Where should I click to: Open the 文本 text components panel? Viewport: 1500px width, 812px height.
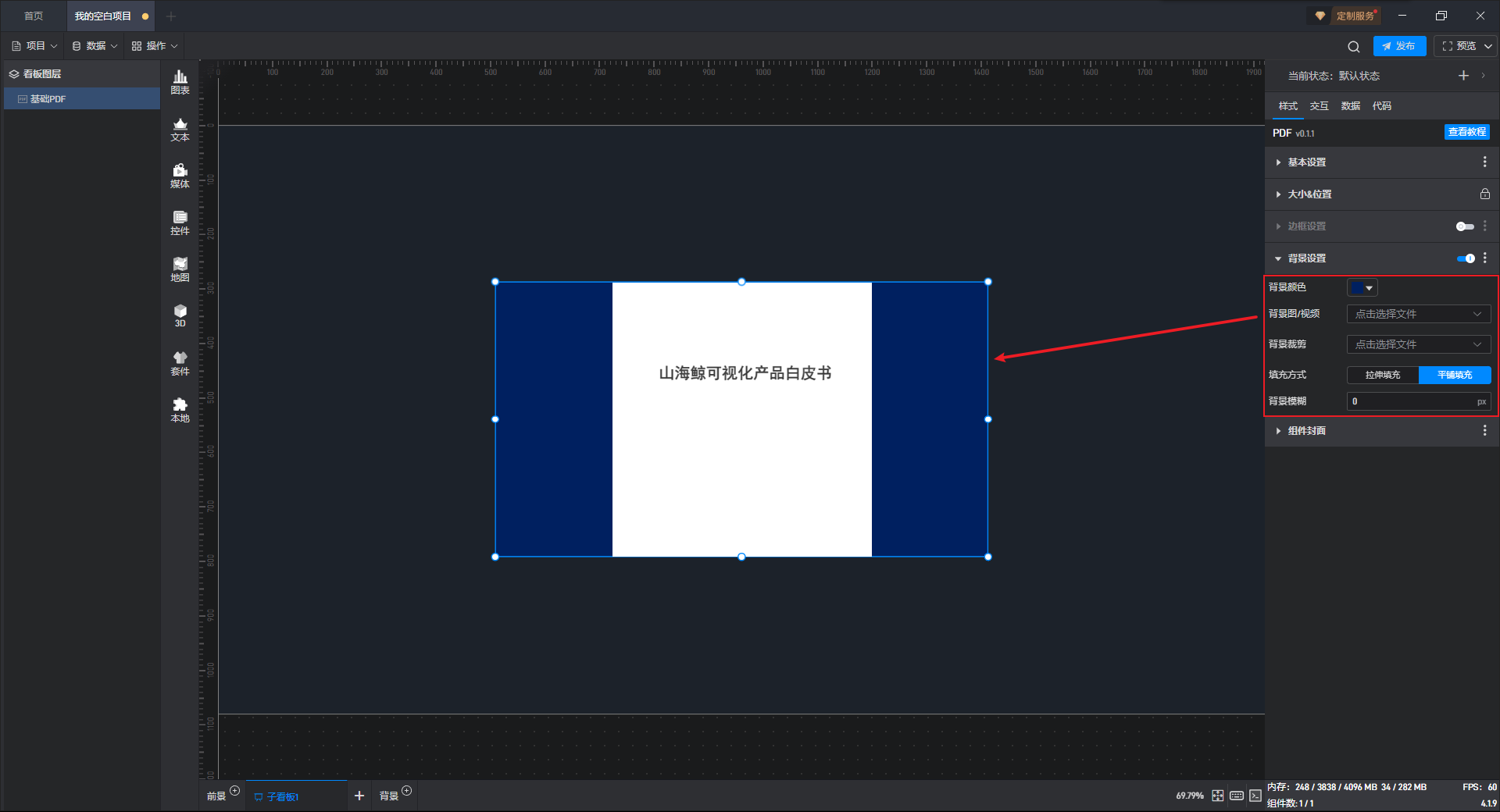pyautogui.click(x=180, y=129)
